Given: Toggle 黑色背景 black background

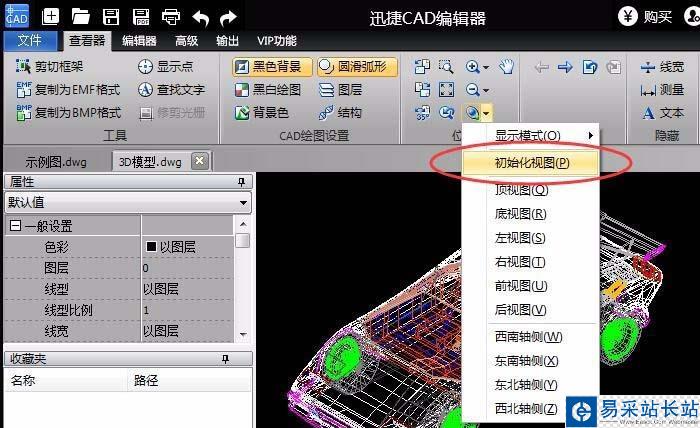Looking at the screenshot, I should point(272,66).
